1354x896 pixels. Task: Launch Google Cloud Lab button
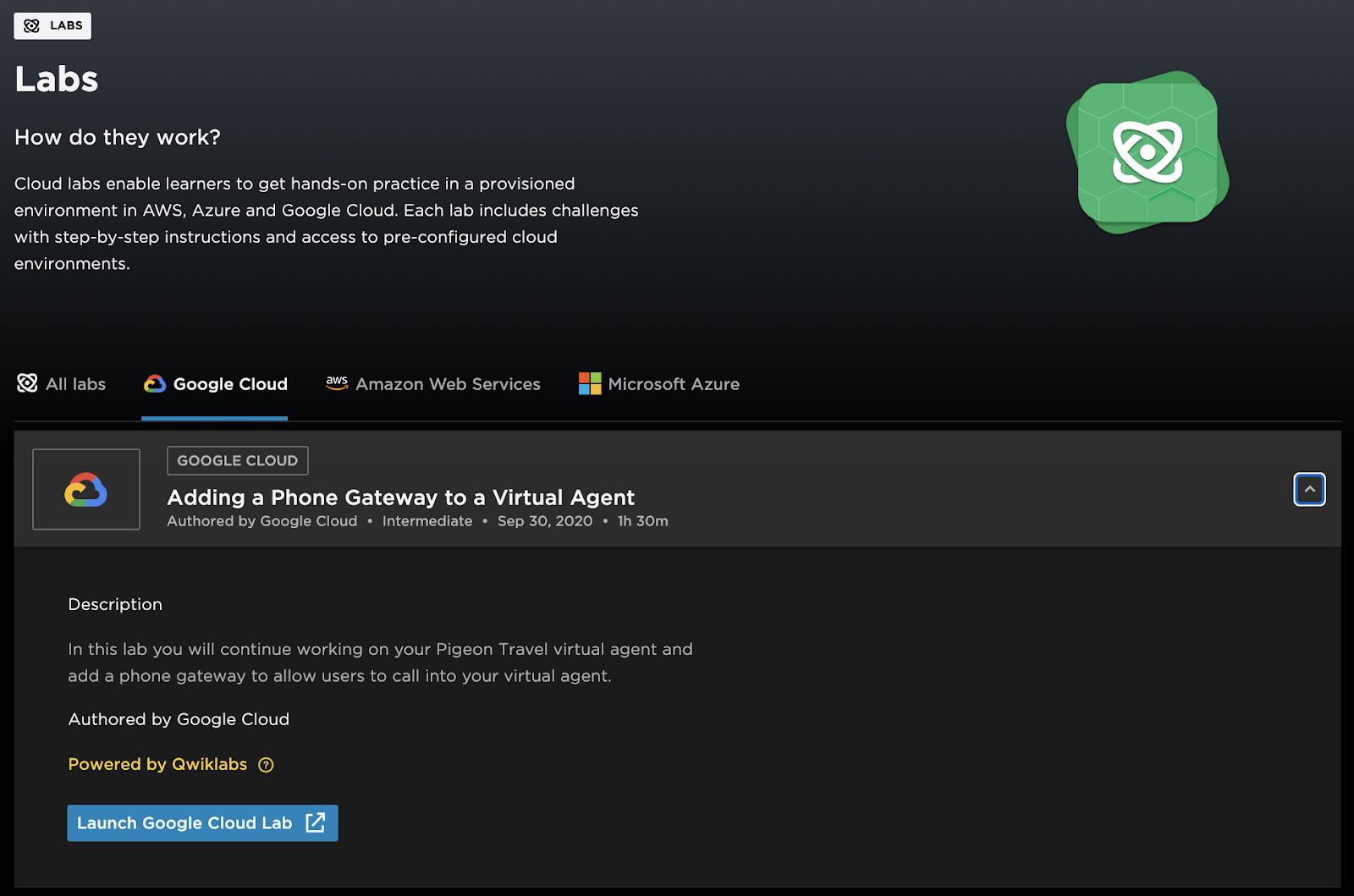(202, 823)
